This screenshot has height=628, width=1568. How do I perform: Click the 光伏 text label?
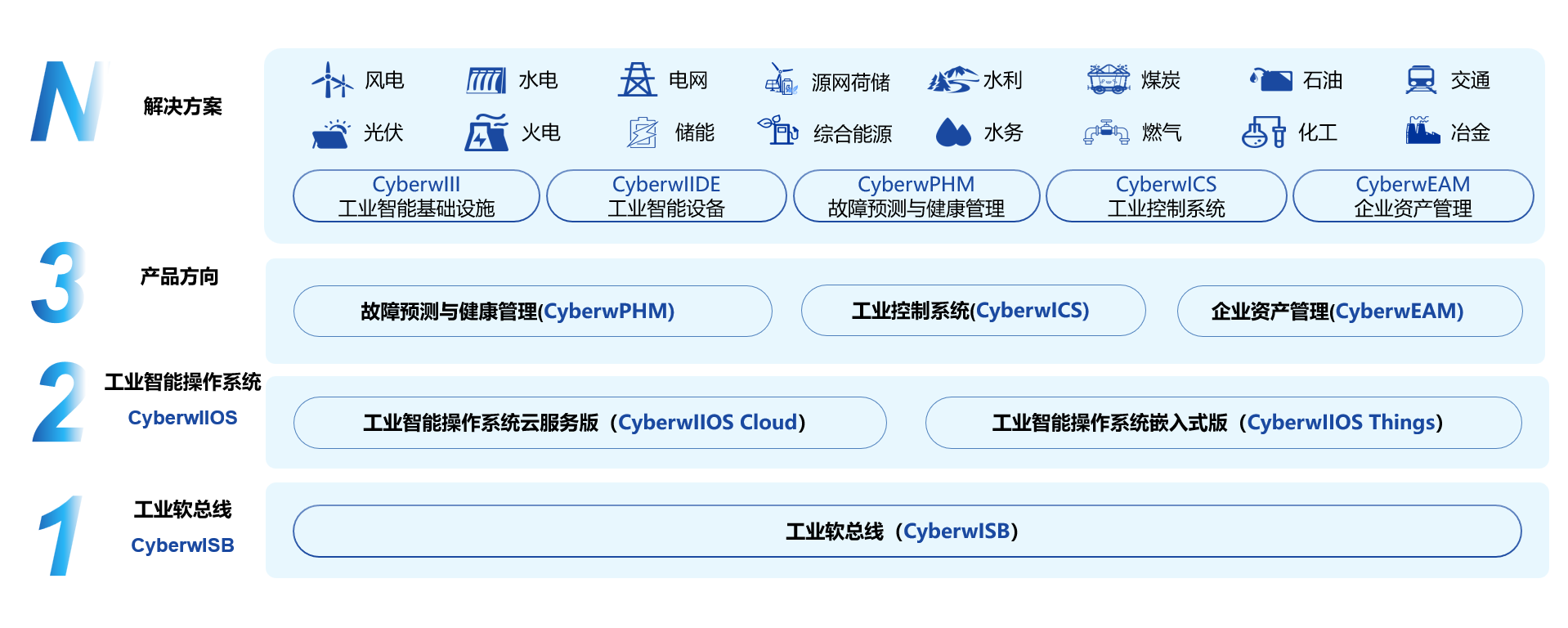(383, 132)
